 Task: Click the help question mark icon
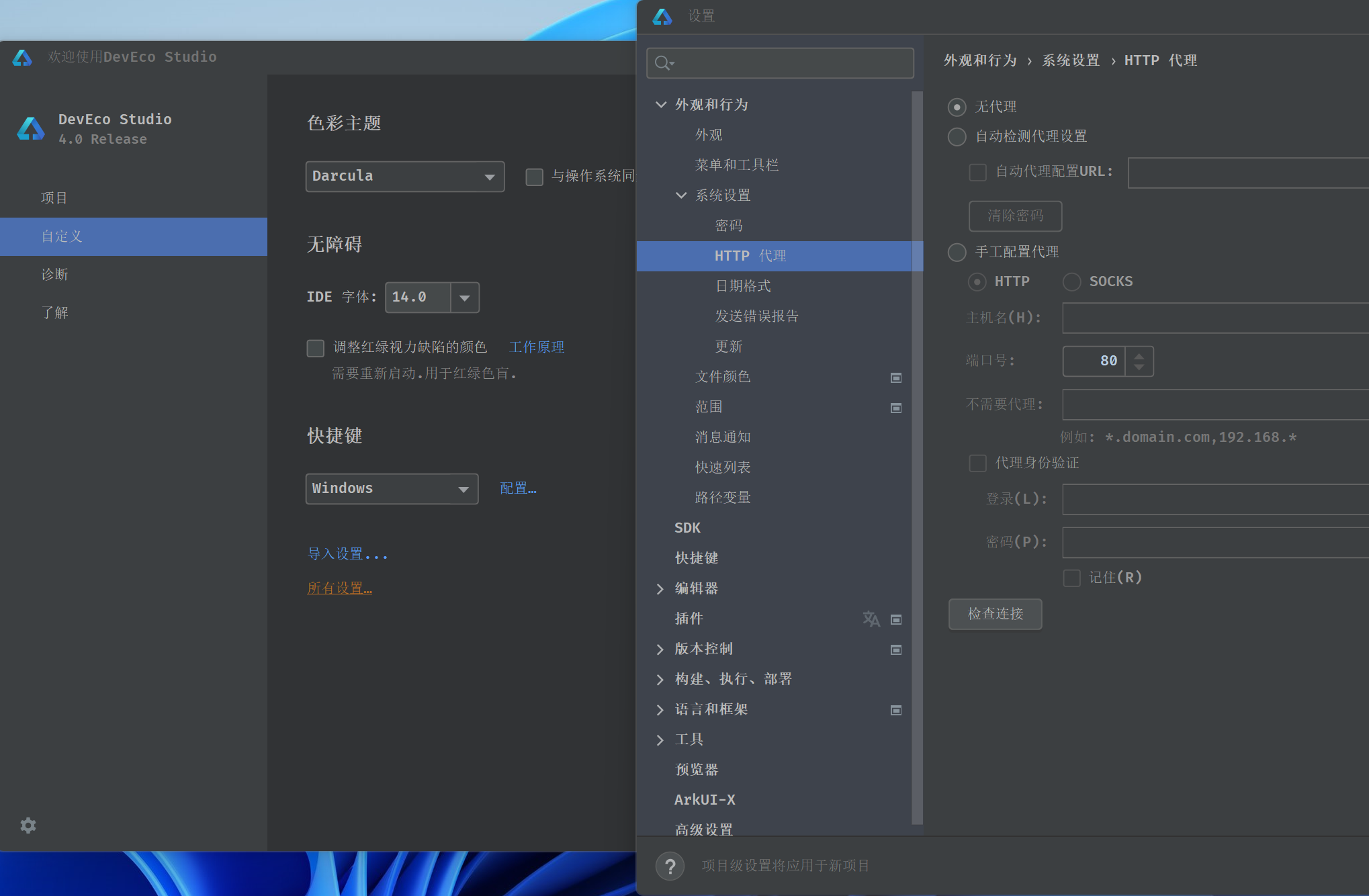(x=670, y=866)
